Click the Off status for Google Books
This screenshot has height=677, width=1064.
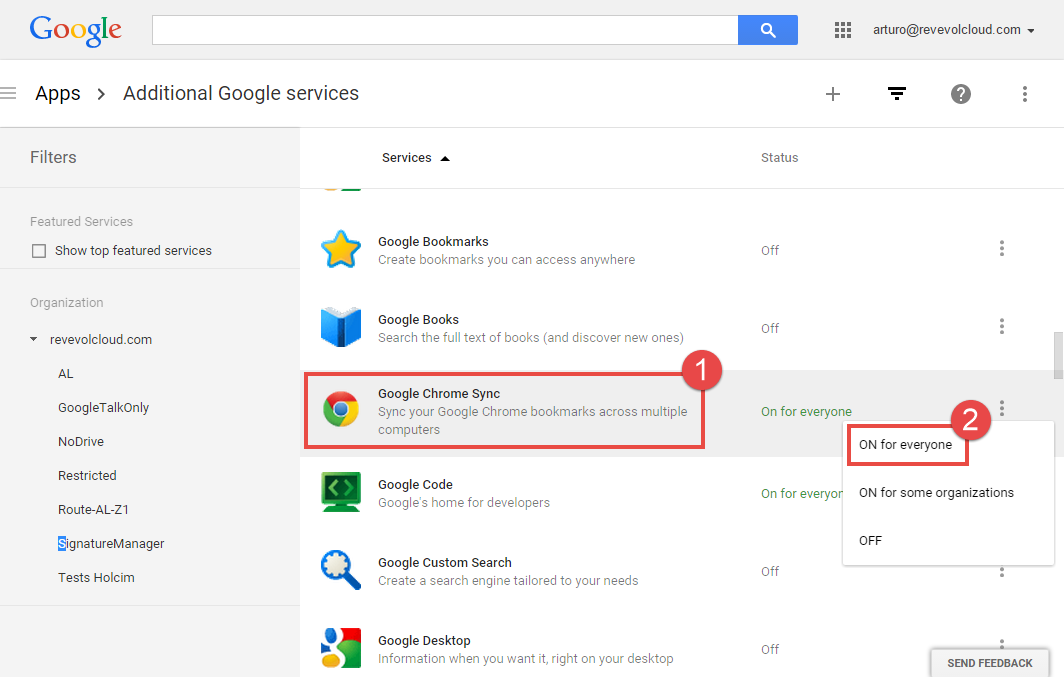(770, 328)
